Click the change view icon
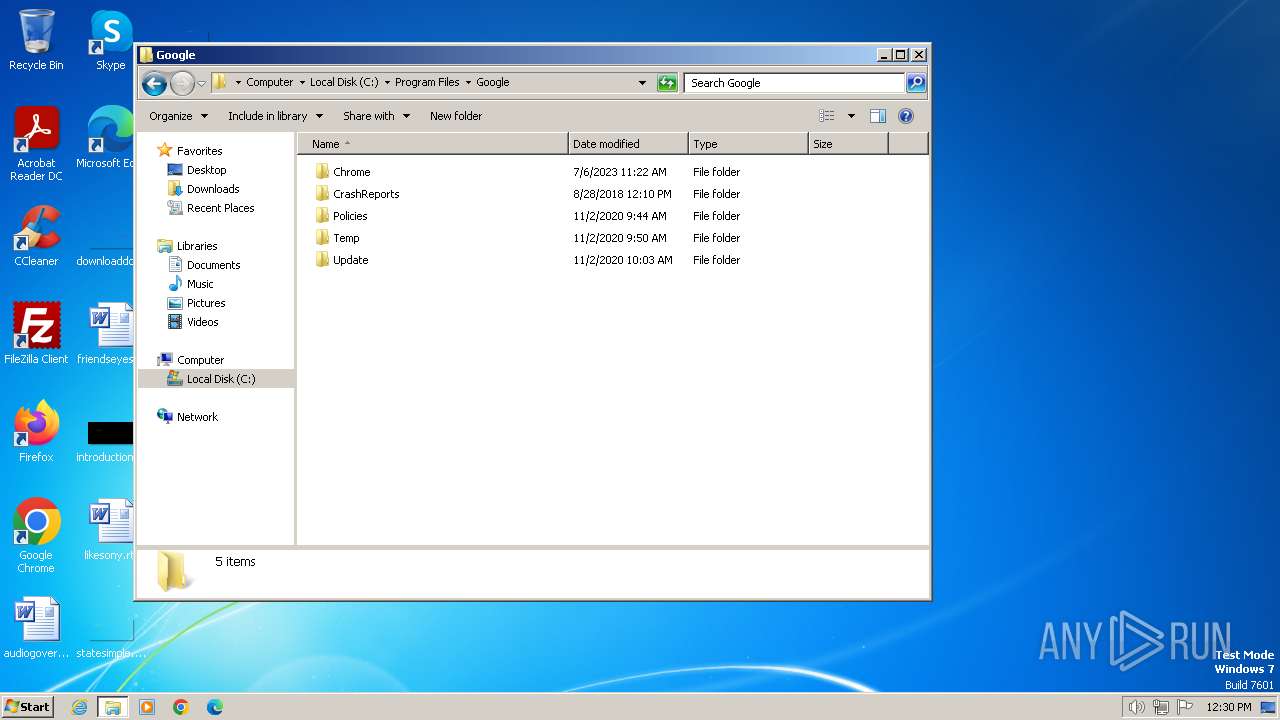Viewport: 1280px width, 720px height. coord(827,116)
